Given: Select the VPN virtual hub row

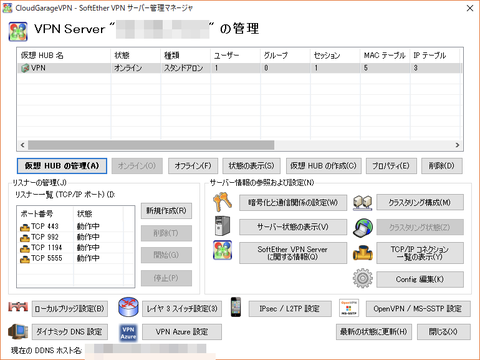Looking at the screenshot, I should click(x=239, y=68).
